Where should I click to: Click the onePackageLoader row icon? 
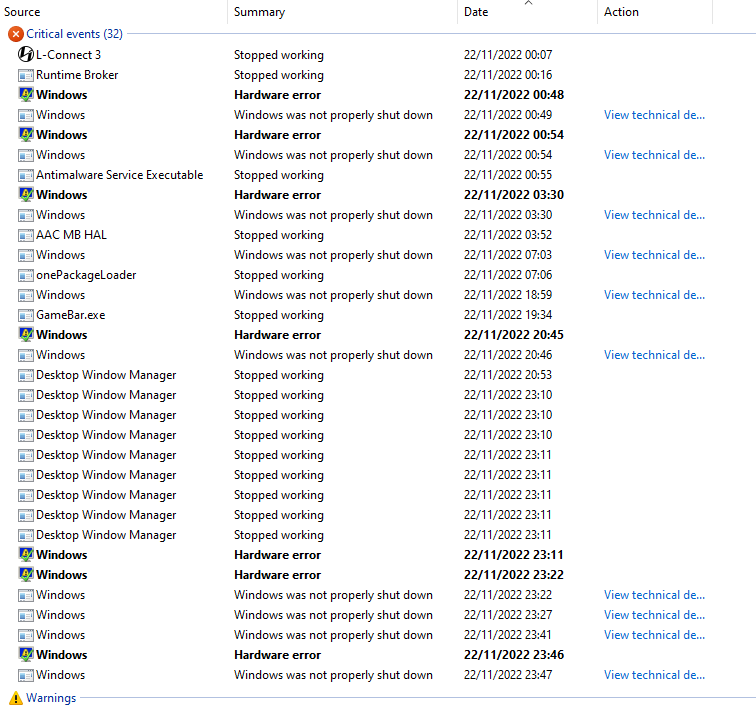(26, 275)
